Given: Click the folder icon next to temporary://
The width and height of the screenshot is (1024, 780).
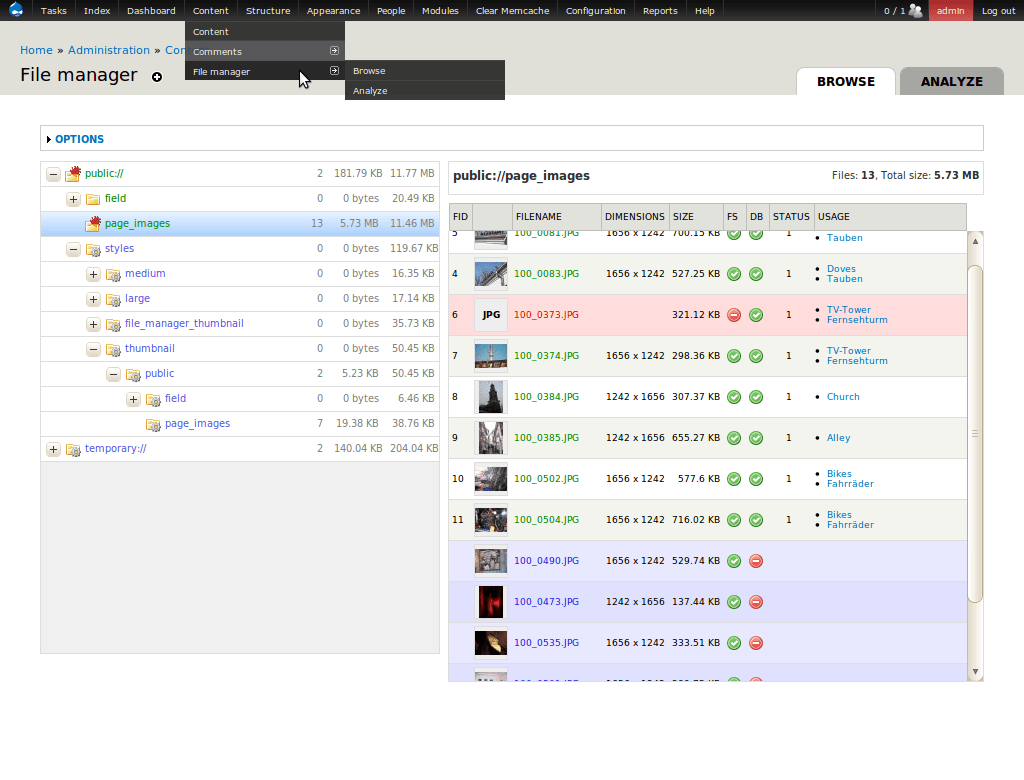Looking at the screenshot, I should click(72, 449).
